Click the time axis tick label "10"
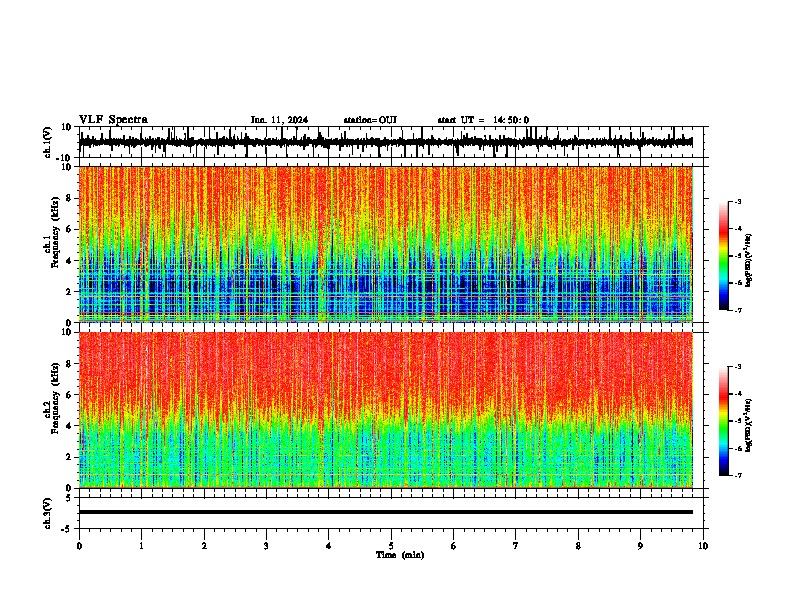The width and height of the screenshot is (792, 612). [x=703, y=546]
